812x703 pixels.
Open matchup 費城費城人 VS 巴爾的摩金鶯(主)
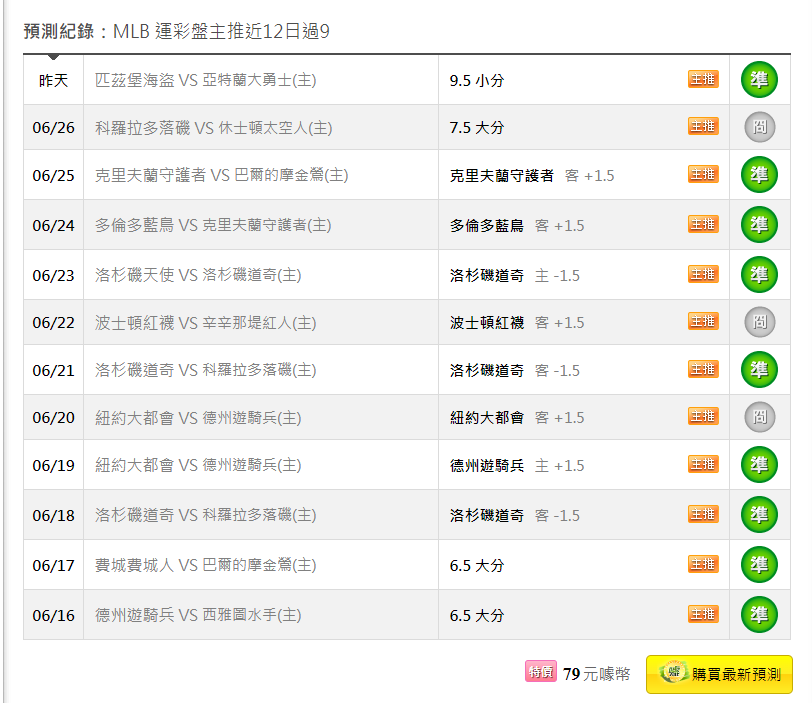point(206,565)
